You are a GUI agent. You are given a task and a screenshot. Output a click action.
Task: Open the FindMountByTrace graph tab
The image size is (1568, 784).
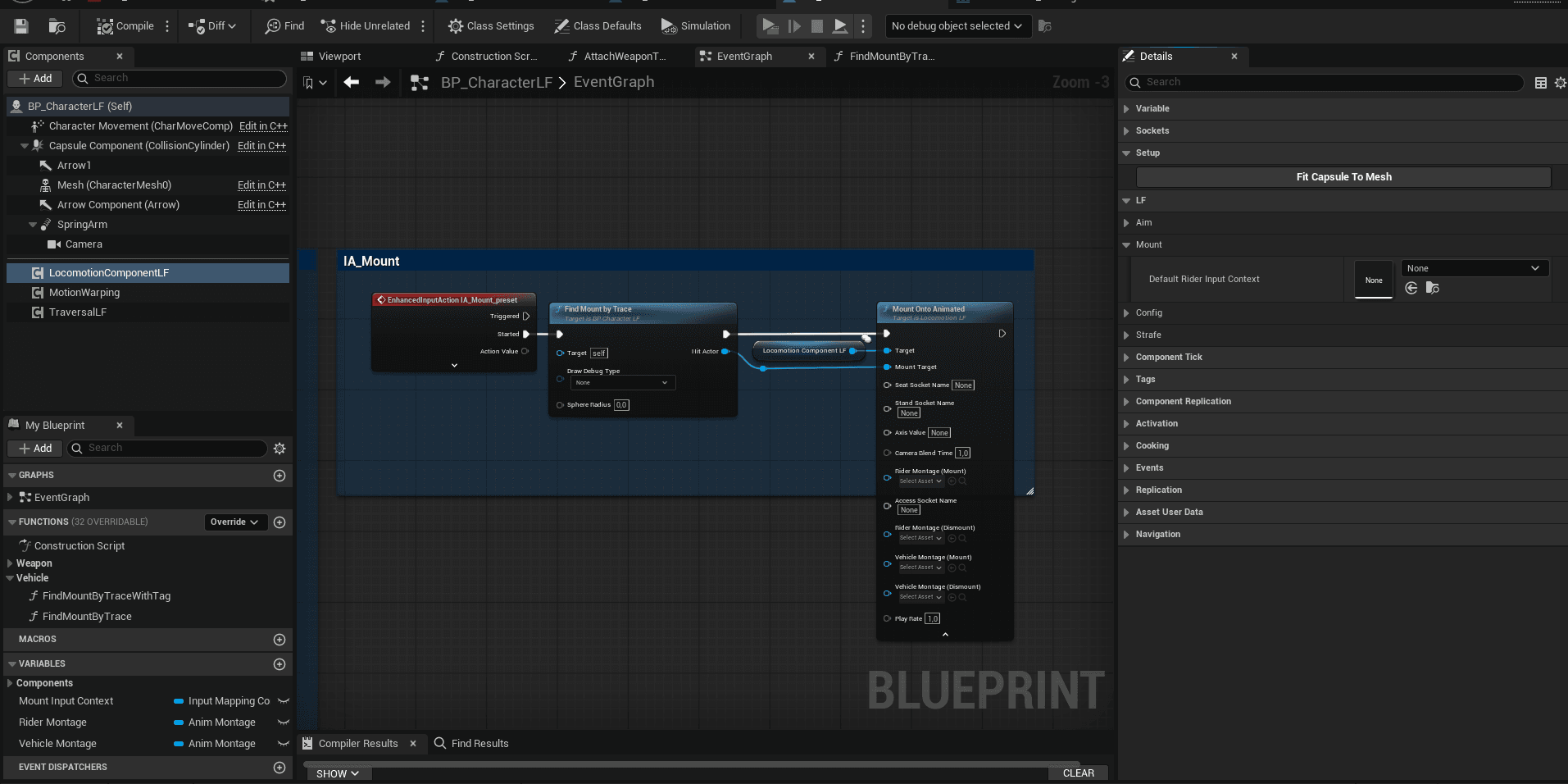pyautogui.click(x=892, y=57)
